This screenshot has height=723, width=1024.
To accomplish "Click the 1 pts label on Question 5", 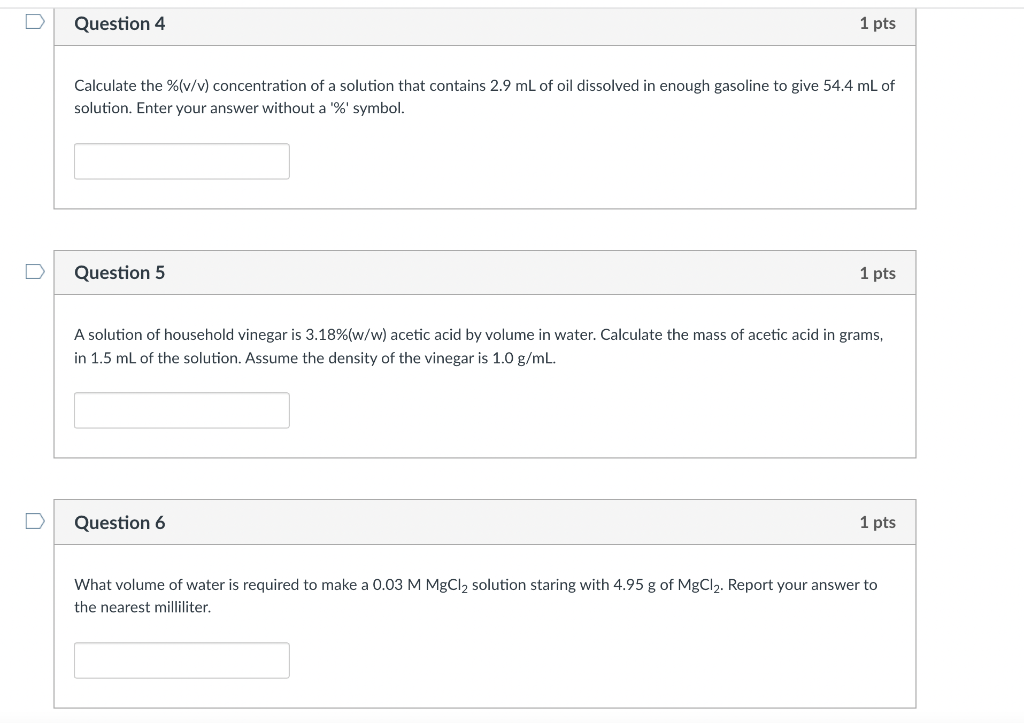I will [x=877, y=272].
